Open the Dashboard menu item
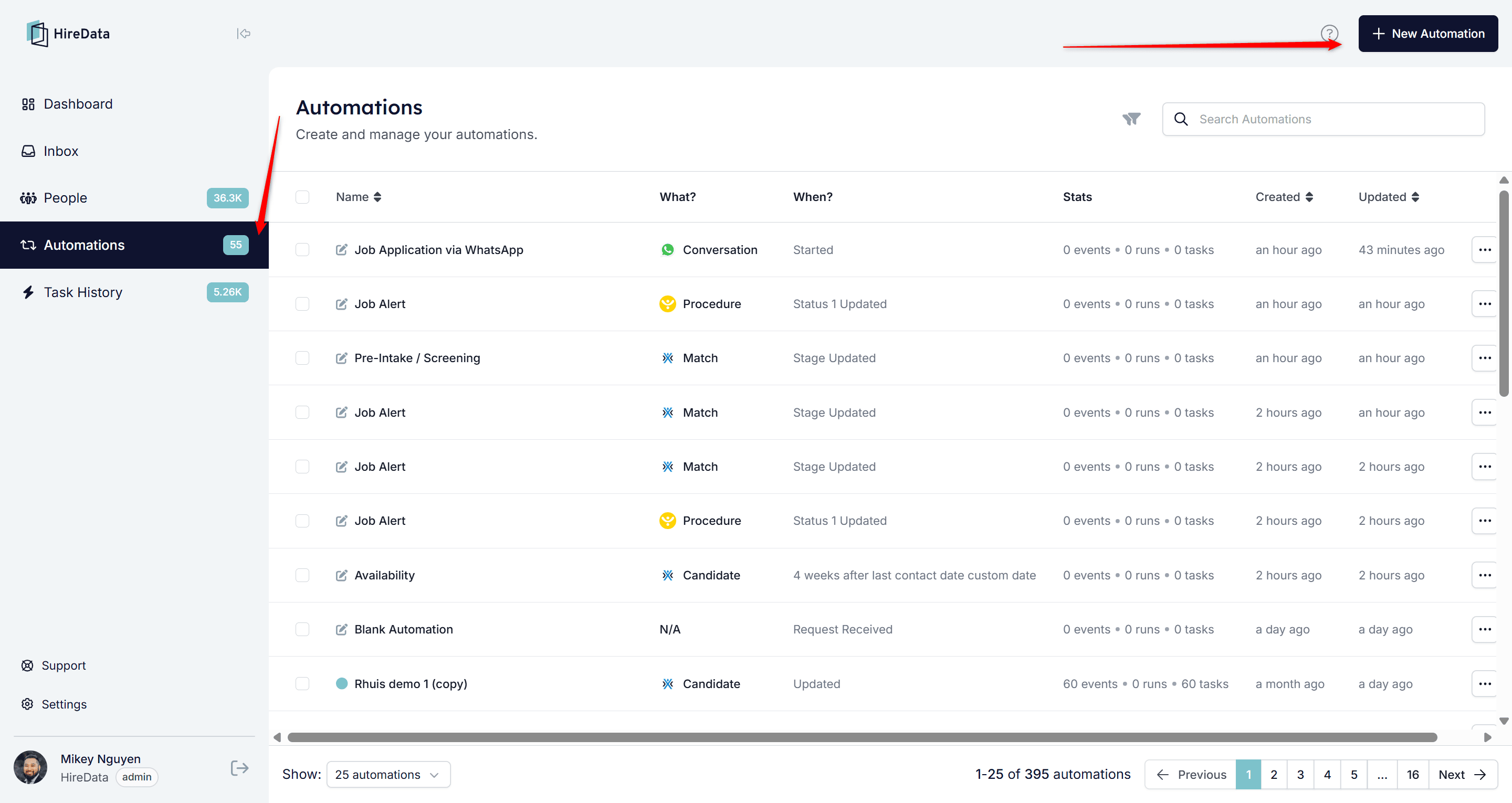1512x803 pixels. (134, 104)
